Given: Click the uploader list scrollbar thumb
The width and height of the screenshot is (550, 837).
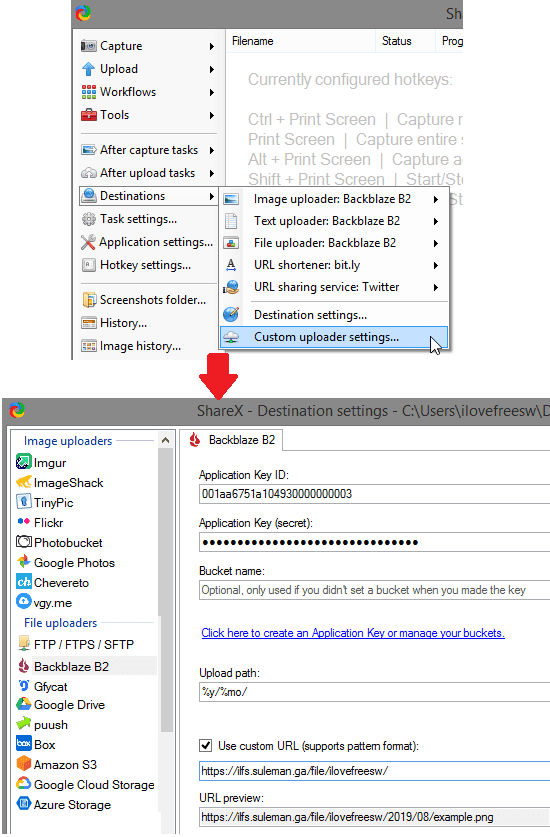Looking at the screenshot, I should click(x=166, y=590).
